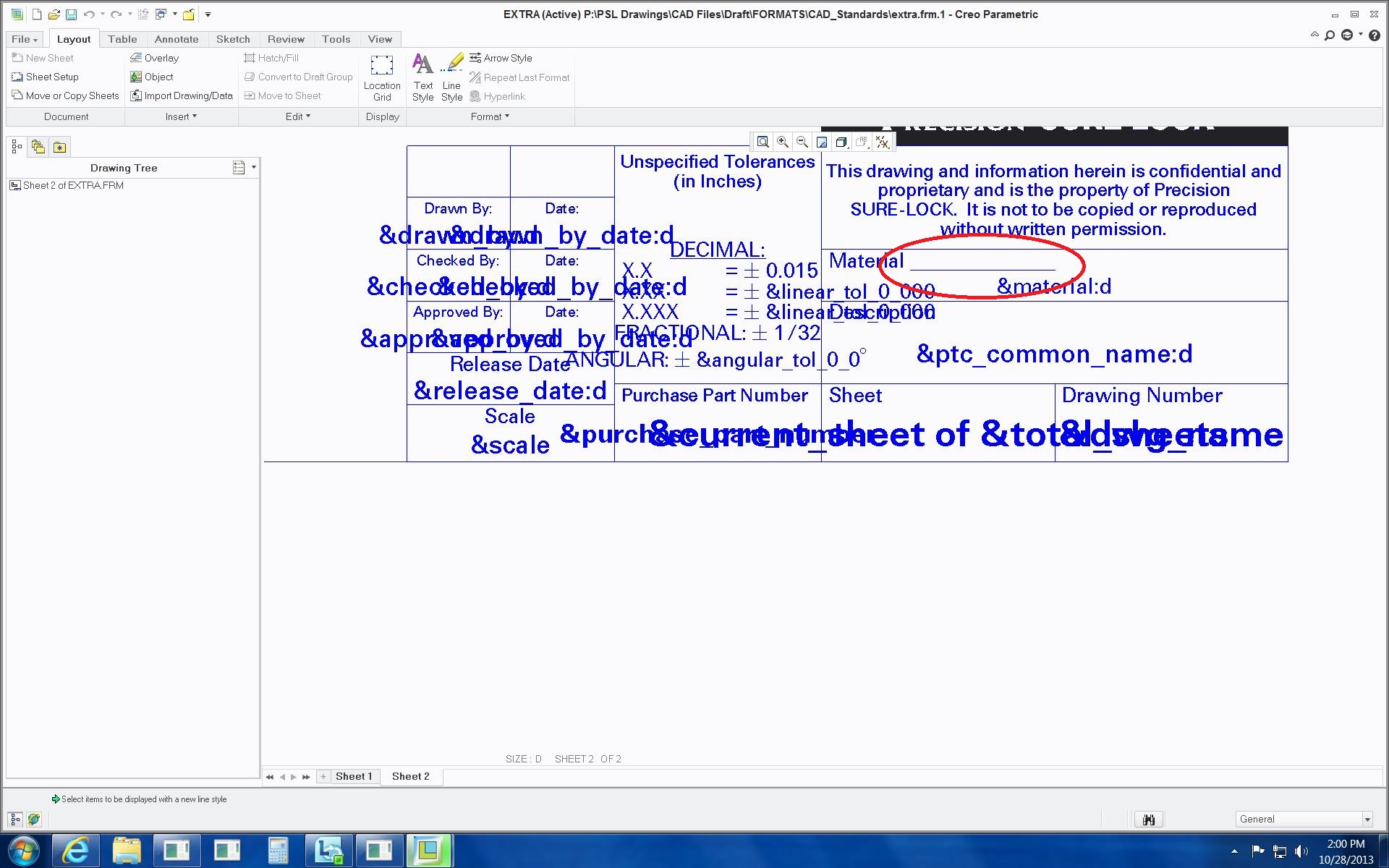
Task: Open Internet Explorer from the taskbar
Action: (x=75, y=851)
